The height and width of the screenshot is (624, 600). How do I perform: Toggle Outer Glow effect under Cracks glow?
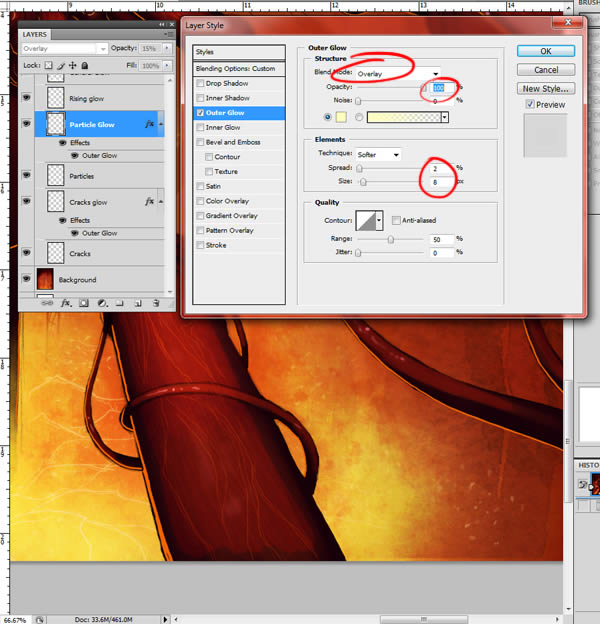[x=74, y=233]
